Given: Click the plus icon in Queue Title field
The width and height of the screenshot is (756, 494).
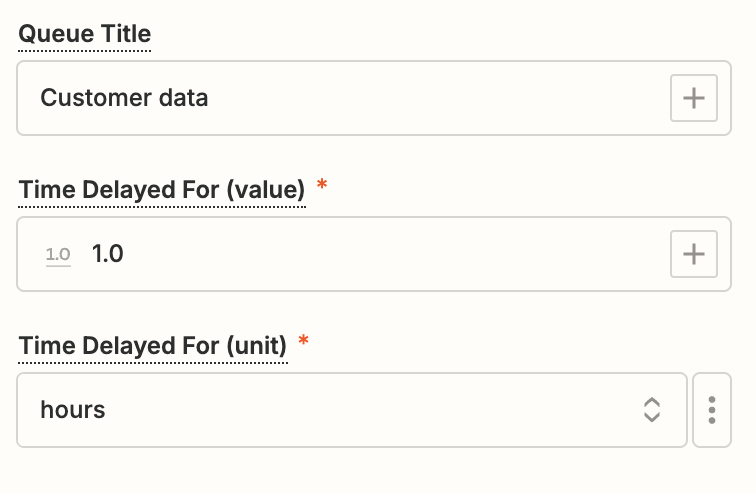Looking at the screenshot, I should pyautogui.click(x=693, y=98).
